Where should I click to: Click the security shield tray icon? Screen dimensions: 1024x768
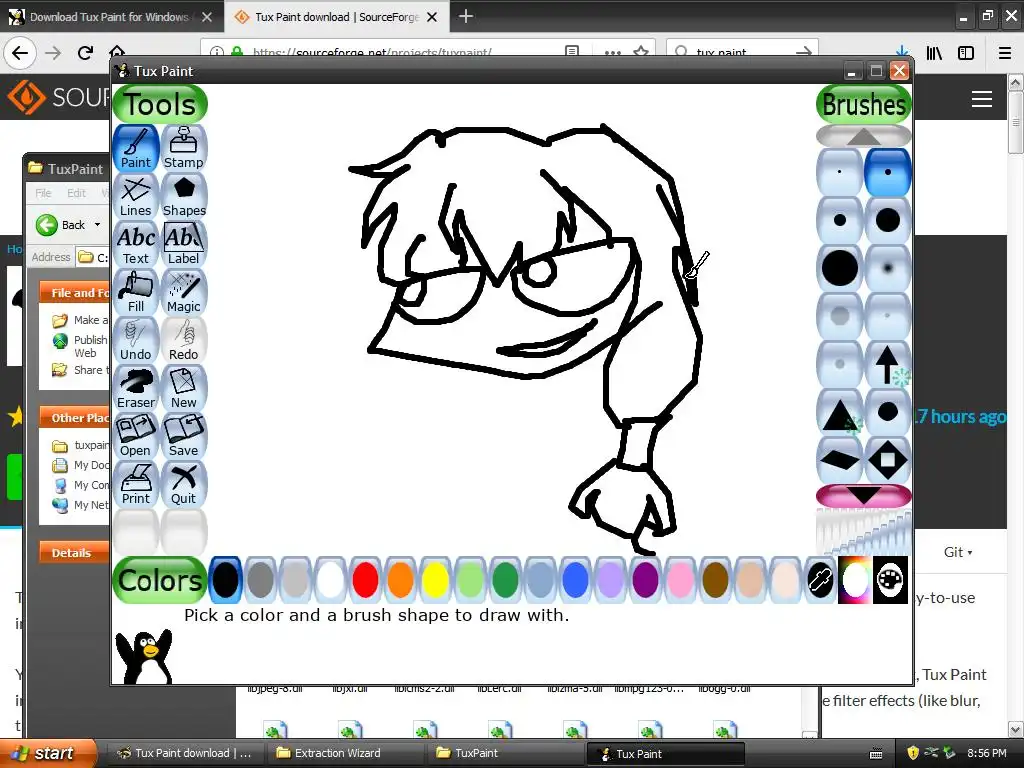(913, 753)
